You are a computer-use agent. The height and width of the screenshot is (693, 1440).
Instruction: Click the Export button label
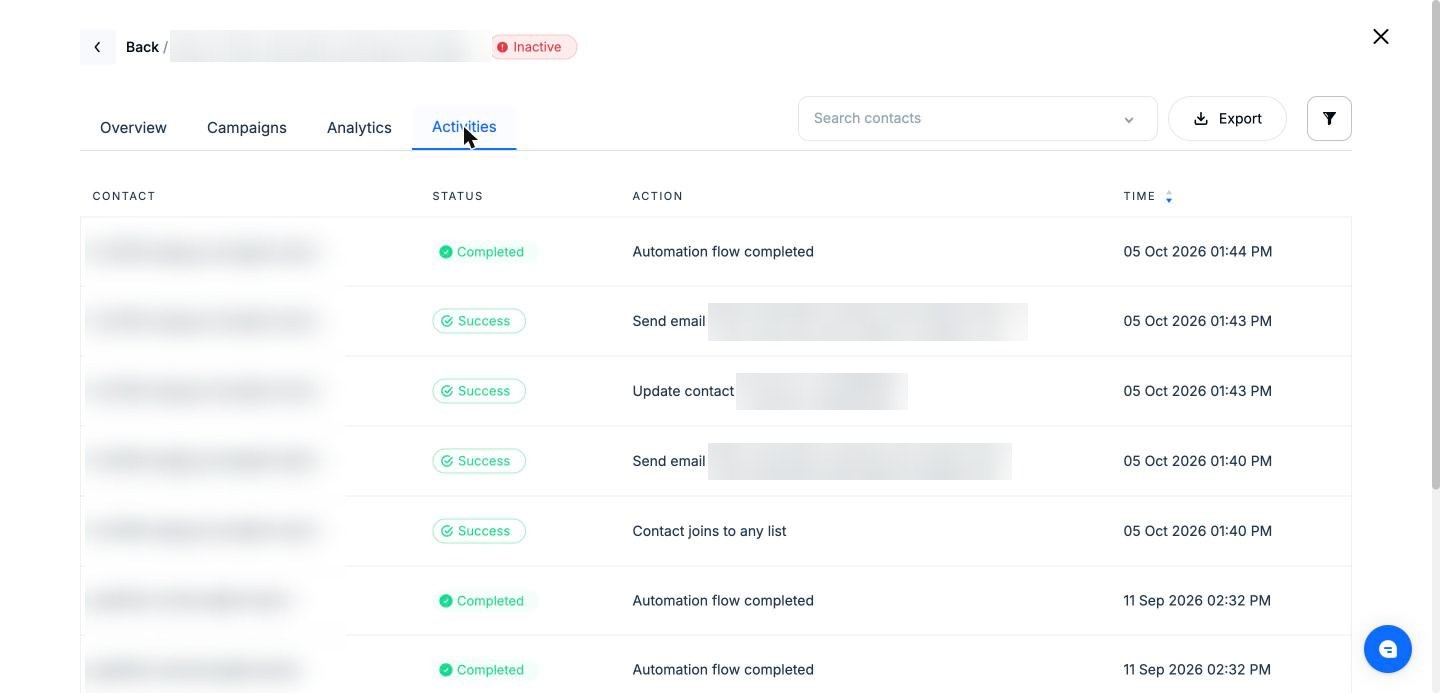[x=1240, y=119]
